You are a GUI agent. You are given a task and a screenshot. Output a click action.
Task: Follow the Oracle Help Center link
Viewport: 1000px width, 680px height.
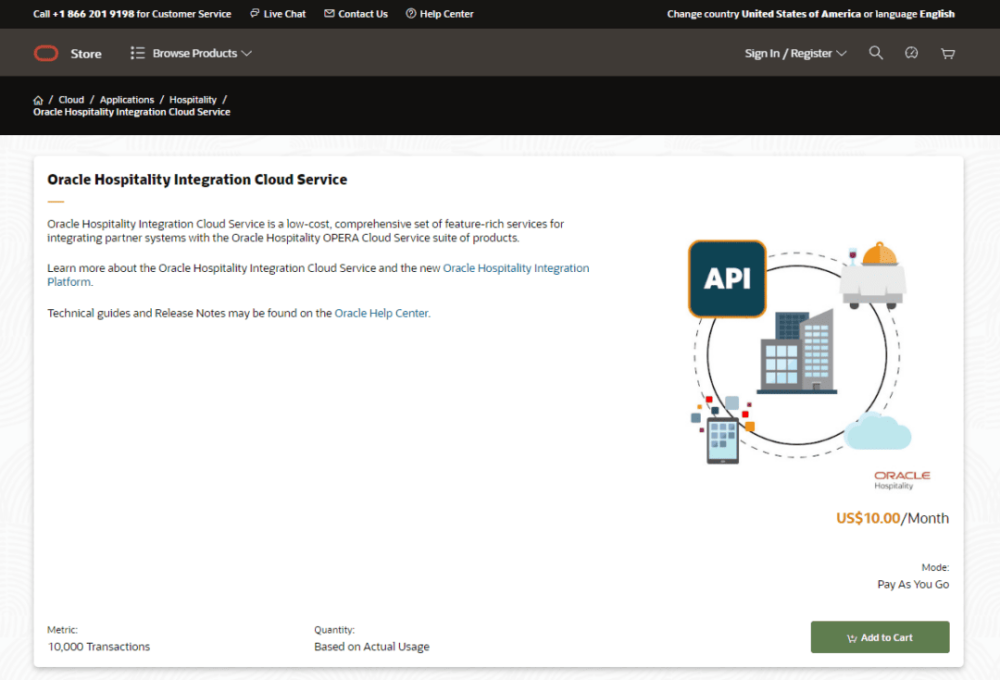click(x=381, y=313)
